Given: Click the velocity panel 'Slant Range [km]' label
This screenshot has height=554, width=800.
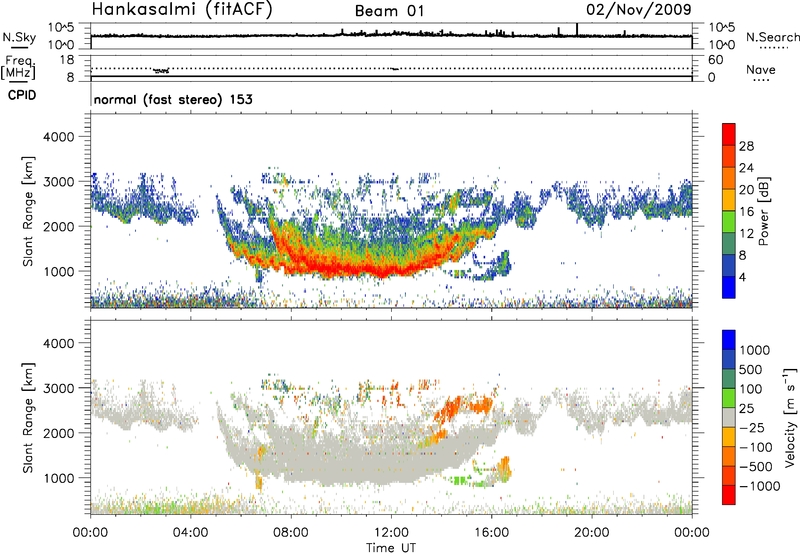Looking at the screenshot, I should tap(28, 418).
